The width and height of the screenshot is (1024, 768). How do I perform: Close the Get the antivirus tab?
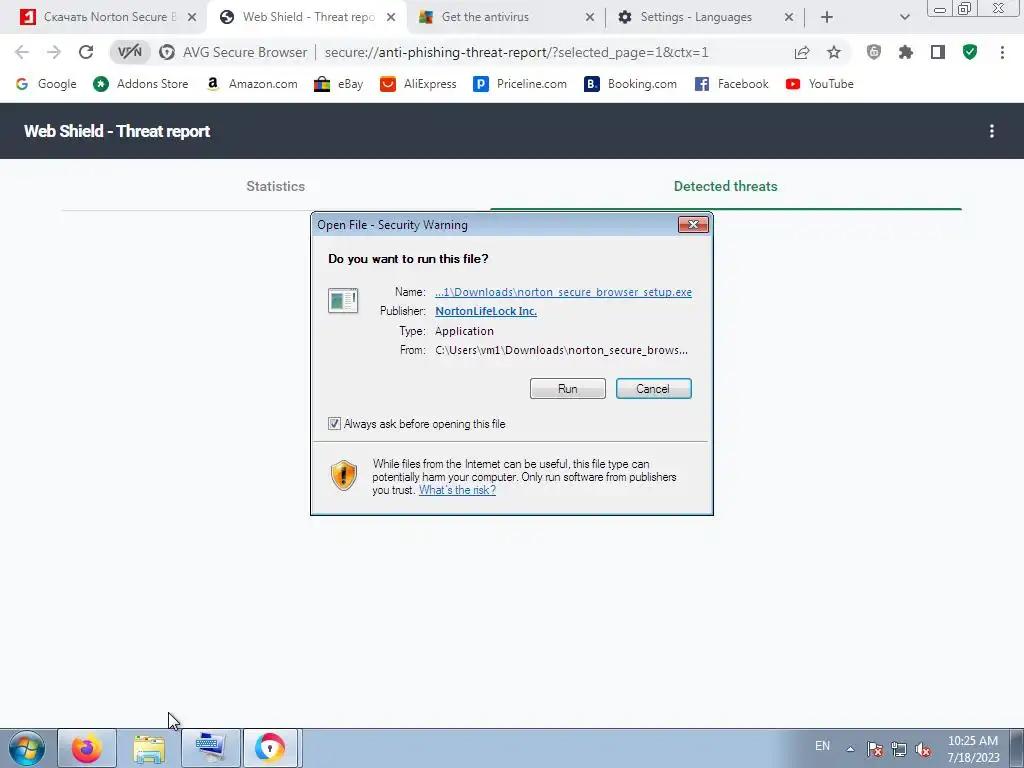590,17
